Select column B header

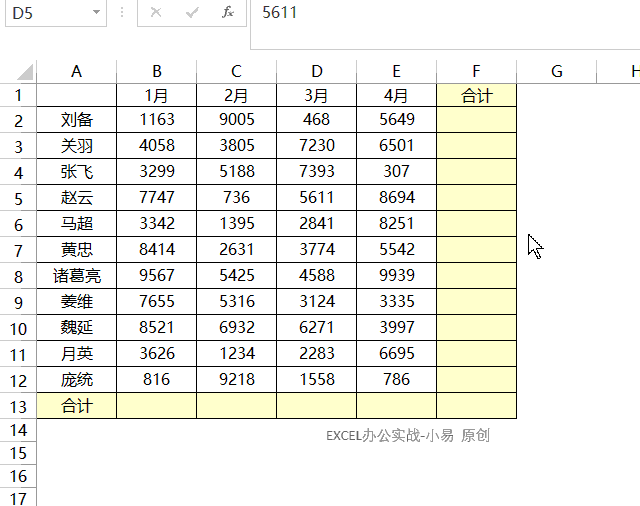[156, 71]
